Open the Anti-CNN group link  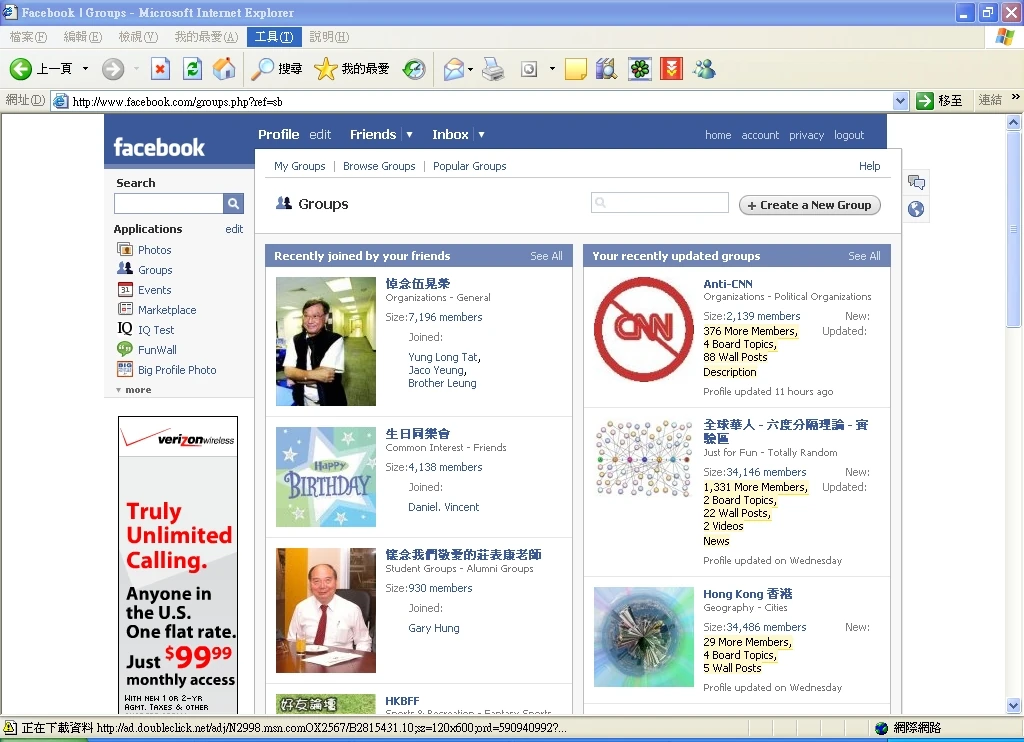pyautogui.click(x=728, y=283)
